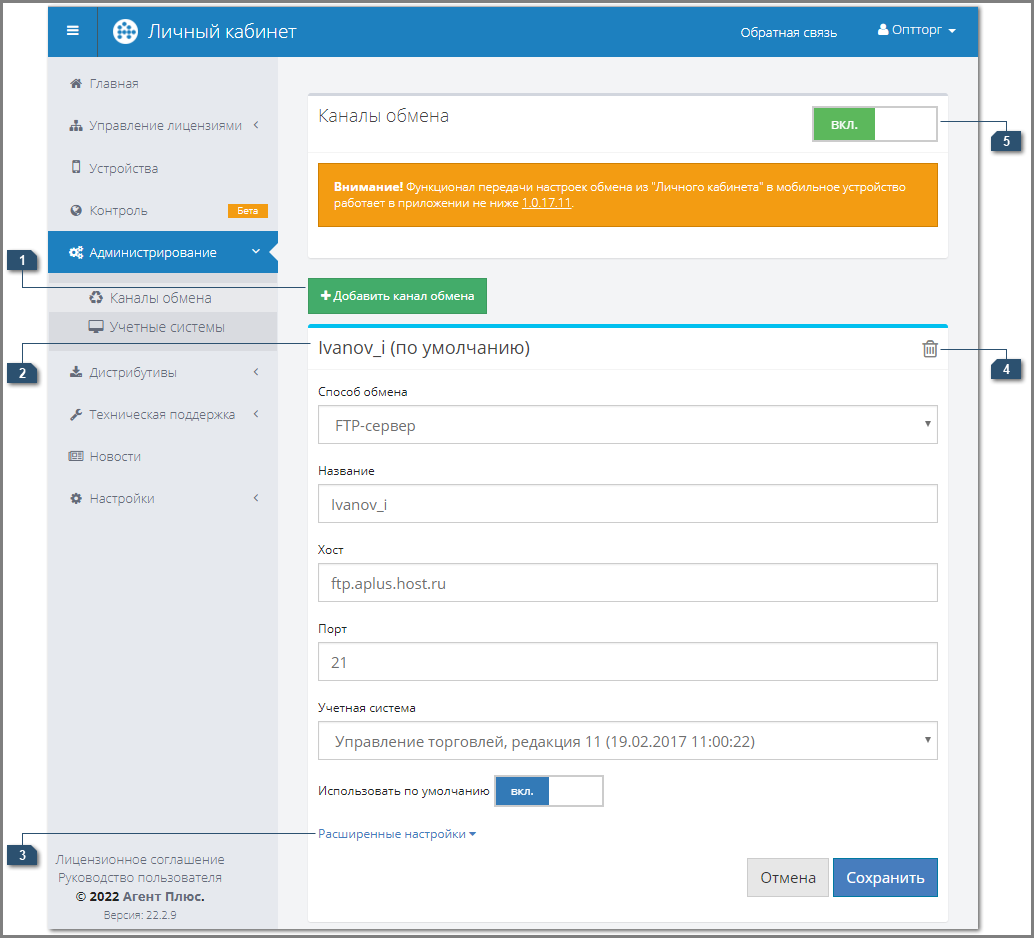Click the Хост input field
Screen dimensions: 1034x938
pyautogui.click(x=627, y=582)
